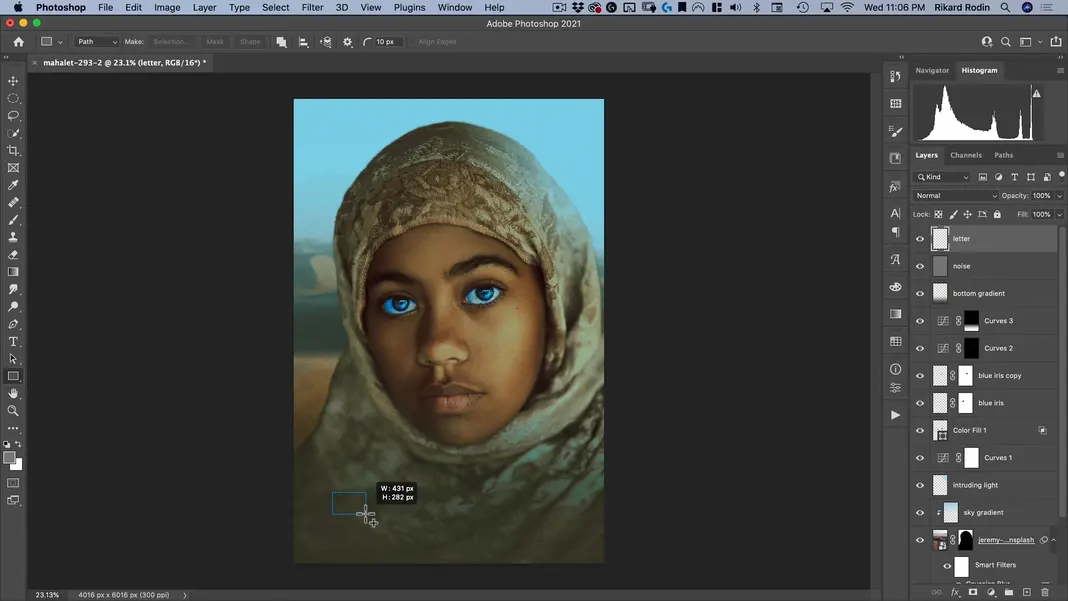Open the Filter menu
The width and height of the screenshot is (1068, 601).
(312, 7)
